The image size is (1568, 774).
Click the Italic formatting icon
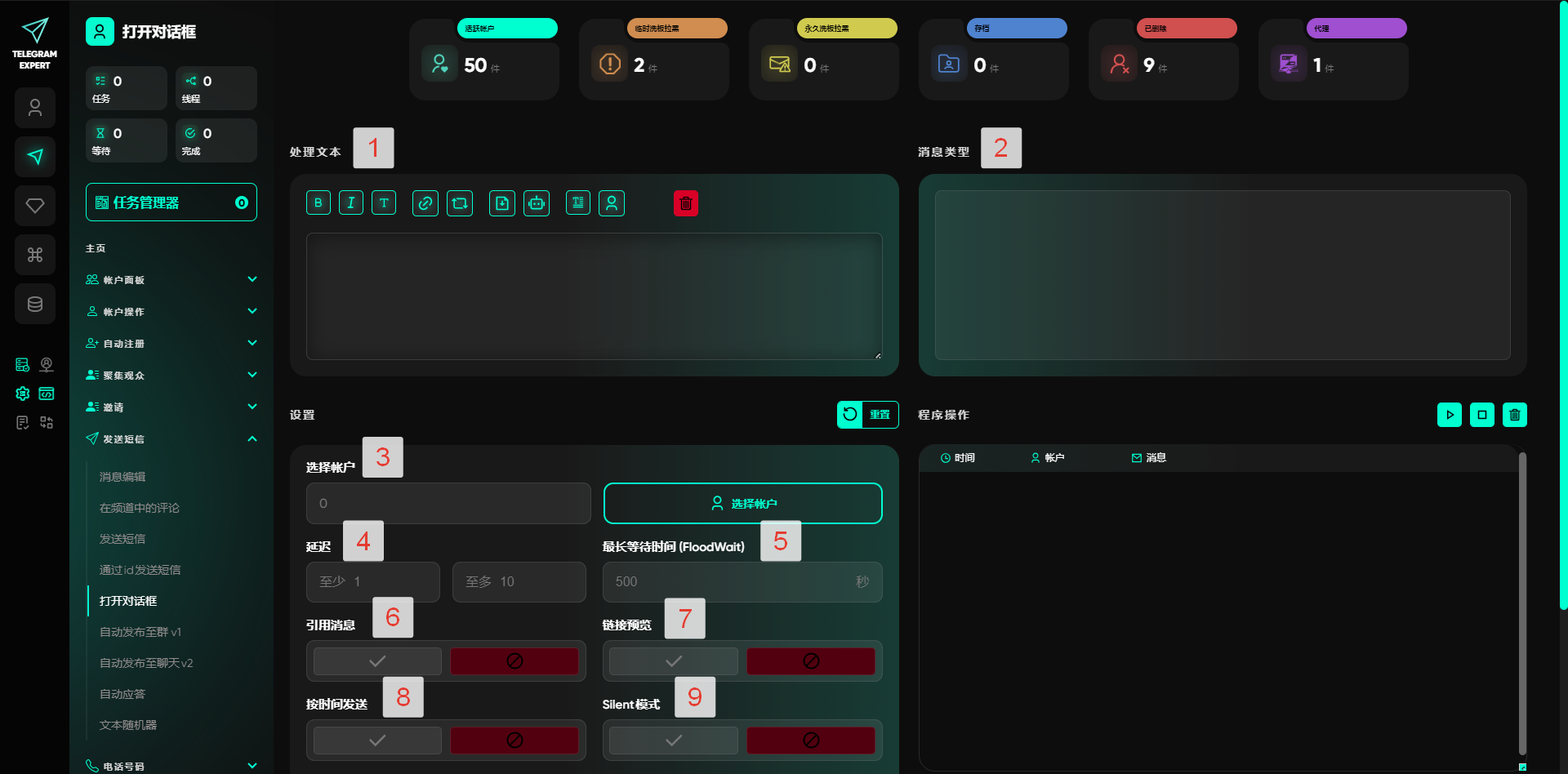coord(351,203)
